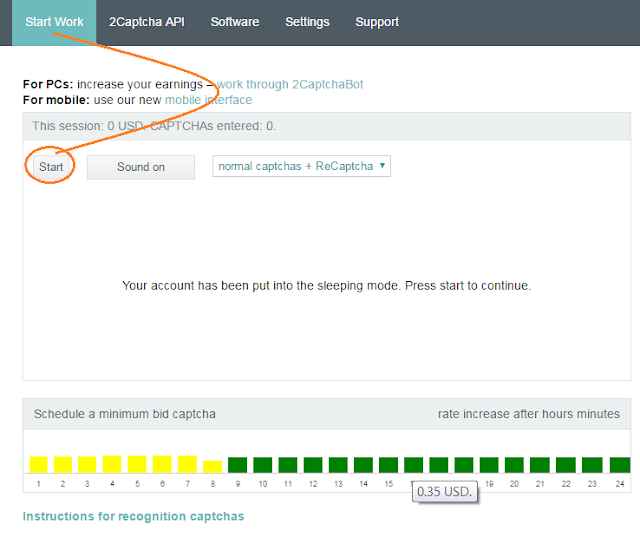Open the Start Work tab

coord(54,22)
